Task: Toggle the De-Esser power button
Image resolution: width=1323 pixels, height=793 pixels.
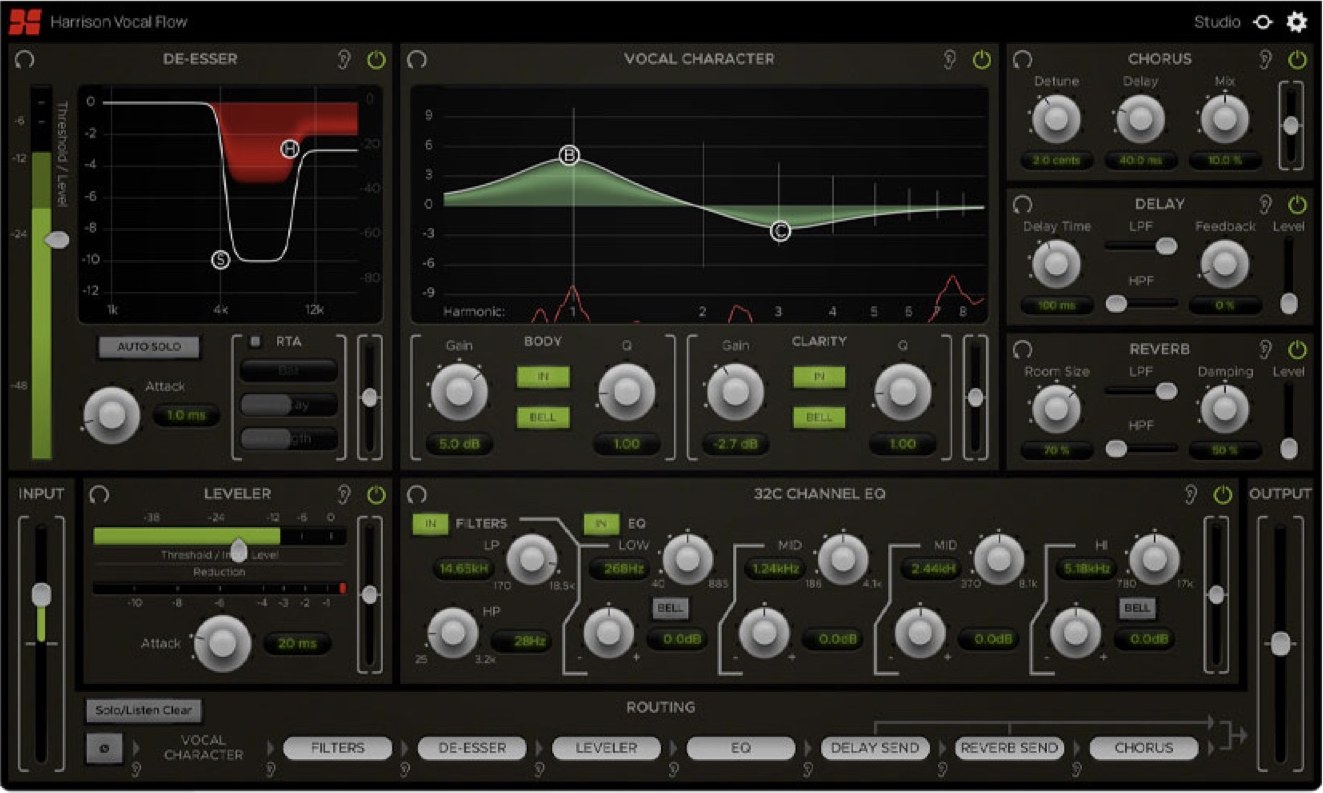Action: coord(376,60)
